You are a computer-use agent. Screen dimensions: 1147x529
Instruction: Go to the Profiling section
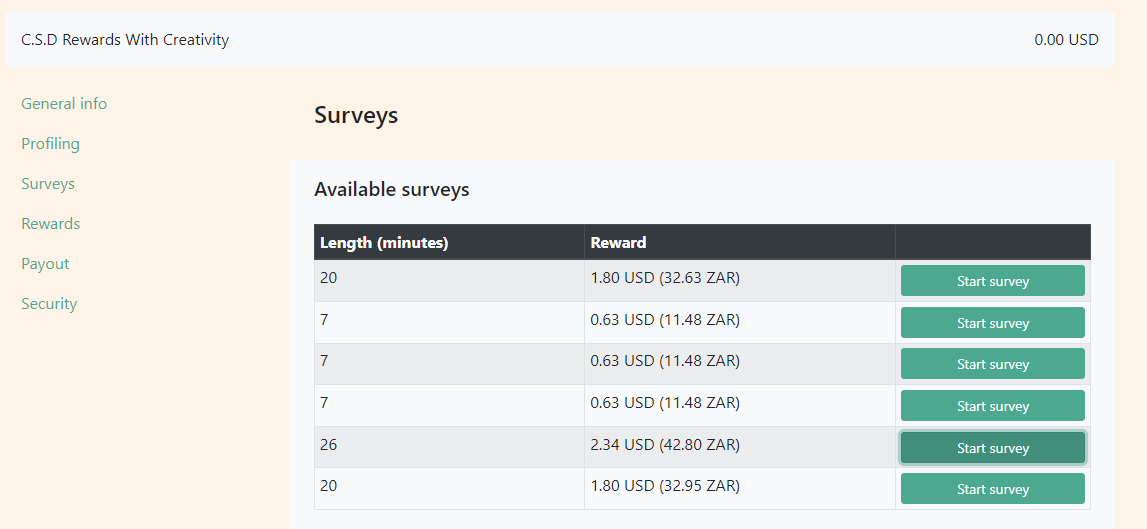coord(50,144)
